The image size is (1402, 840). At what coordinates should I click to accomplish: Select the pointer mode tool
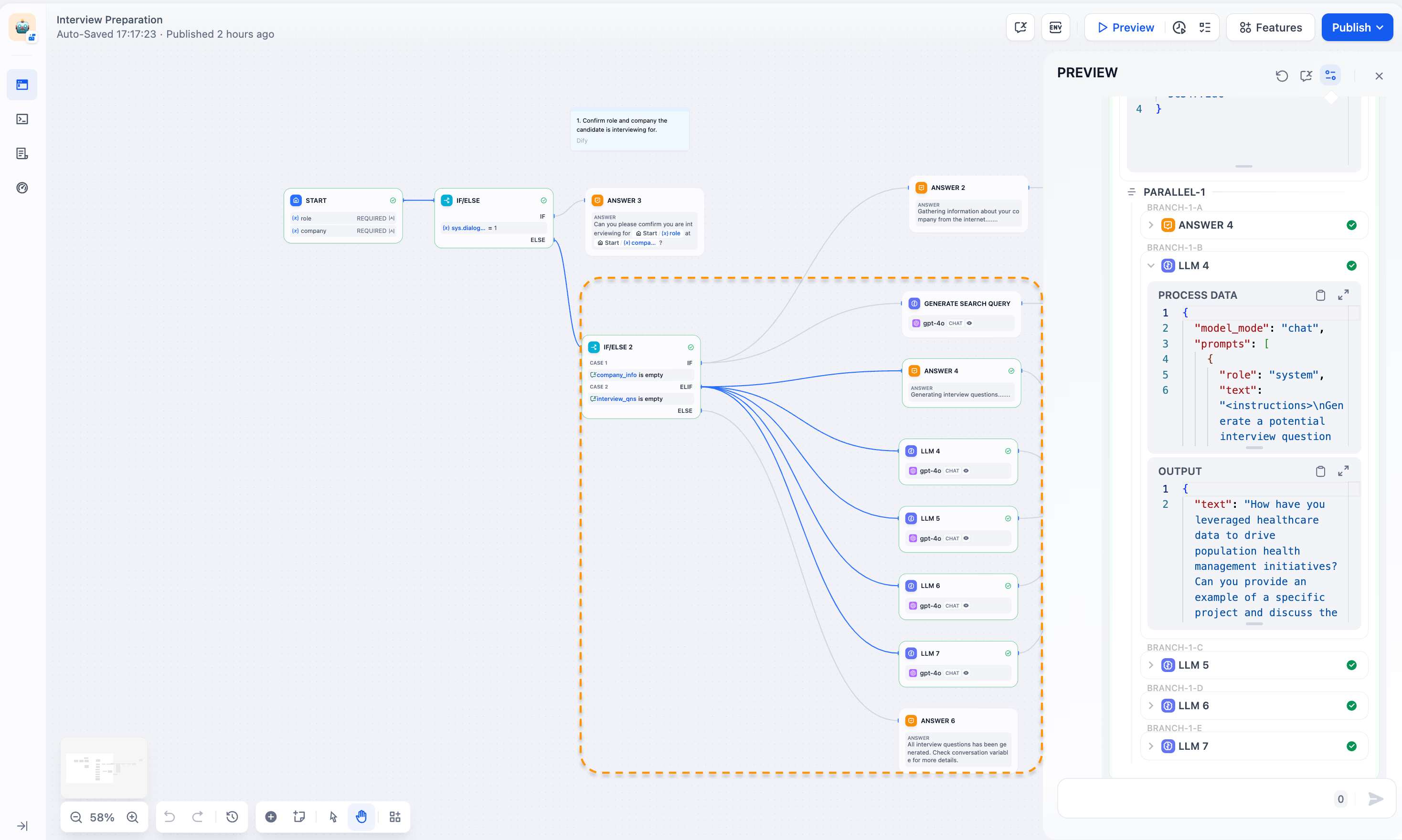pyautogui.click(x=333, y=817)
